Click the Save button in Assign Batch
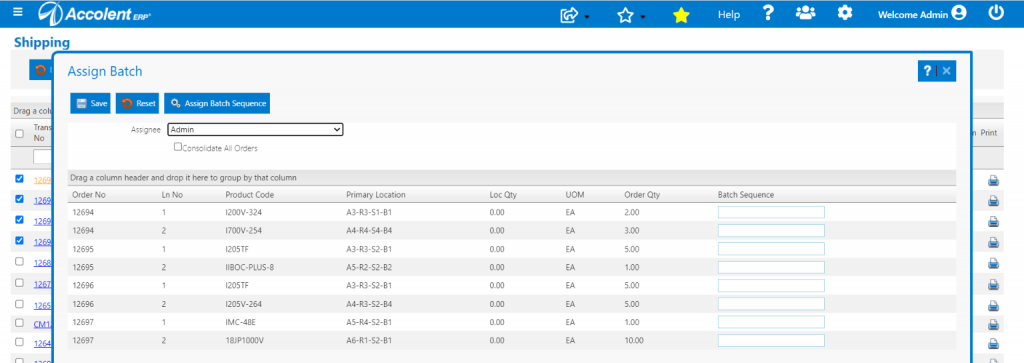Screen dimensions: 1024x363 coord(90,103)
